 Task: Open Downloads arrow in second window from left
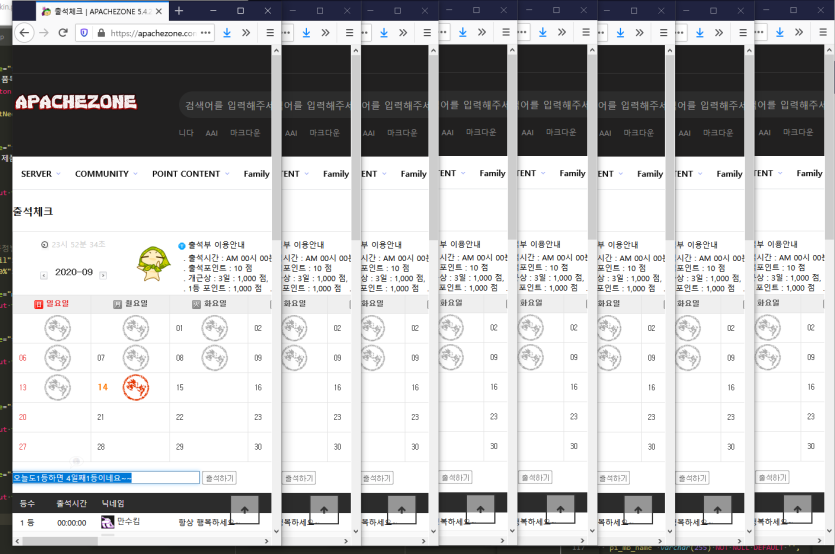(306, 33)
